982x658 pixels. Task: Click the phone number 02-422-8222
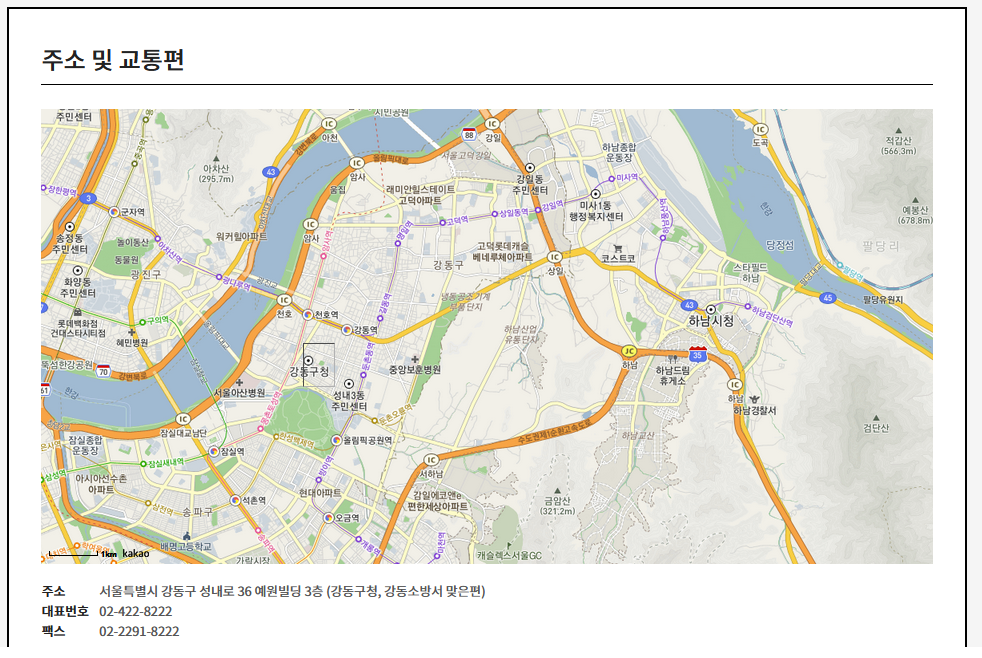click(135, 611)
